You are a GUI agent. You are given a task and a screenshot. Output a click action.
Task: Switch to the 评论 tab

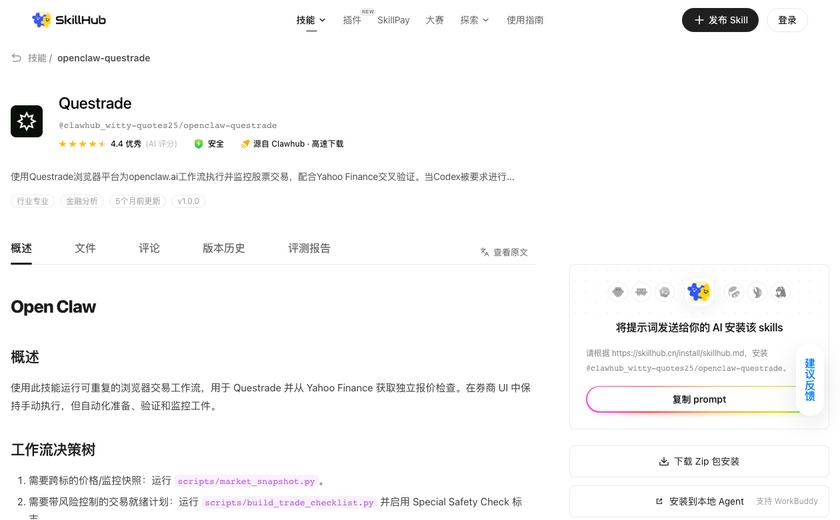click(149, 248)
